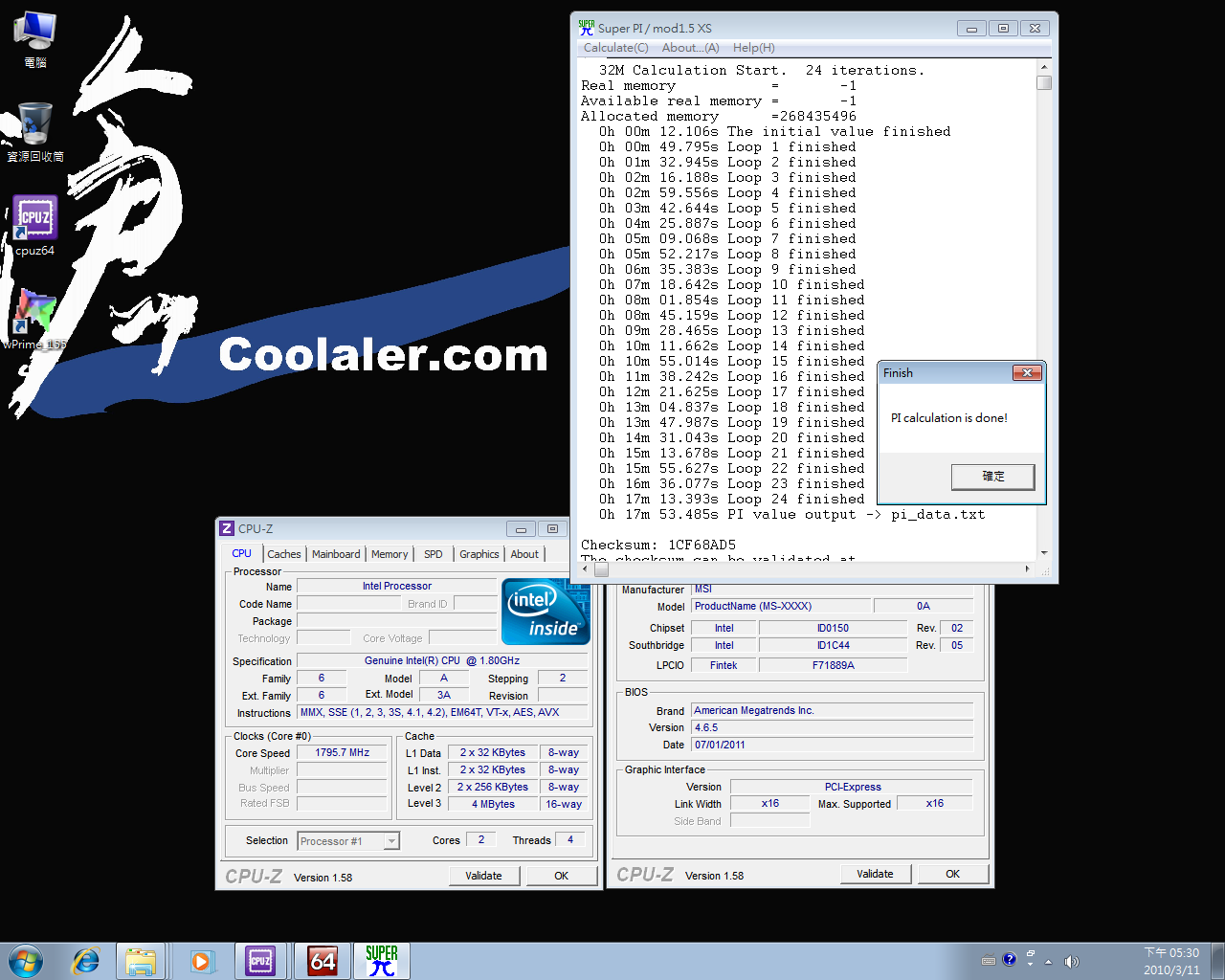1225x980 pixels.
Task: Open the volume control speaker icon
Action: click(x=1071, y=962)
